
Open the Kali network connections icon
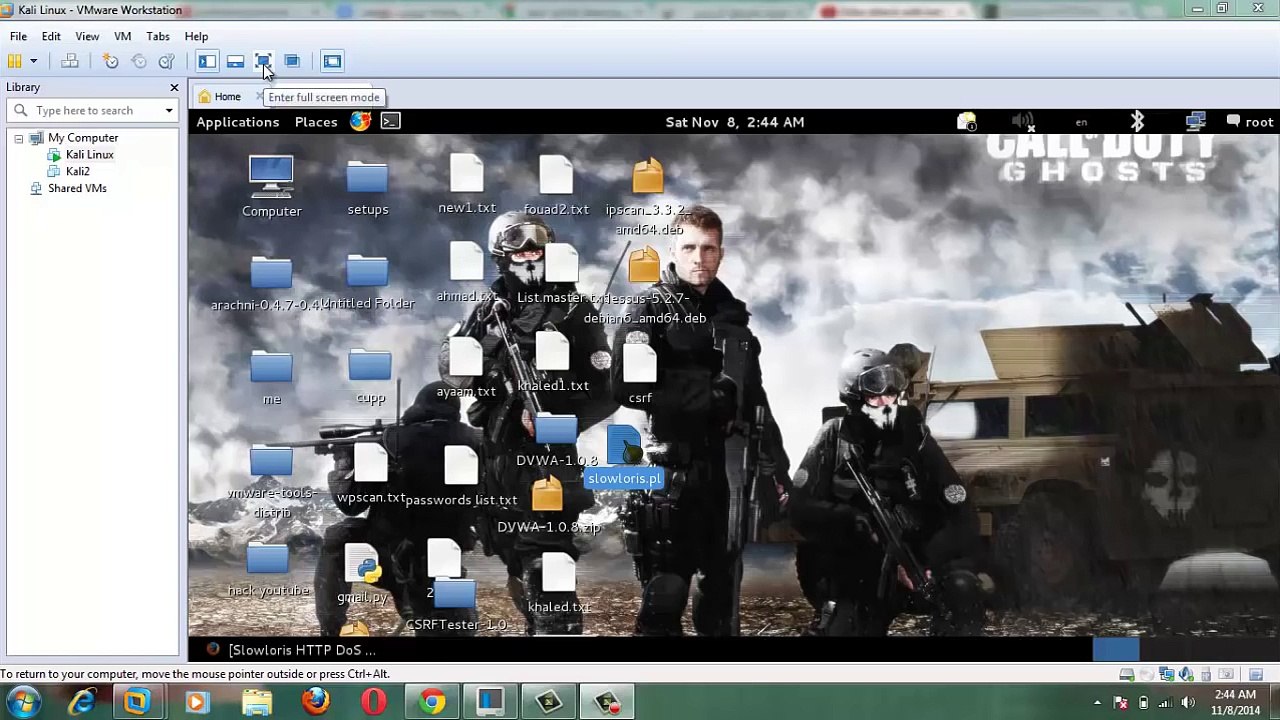point(1195,122)
